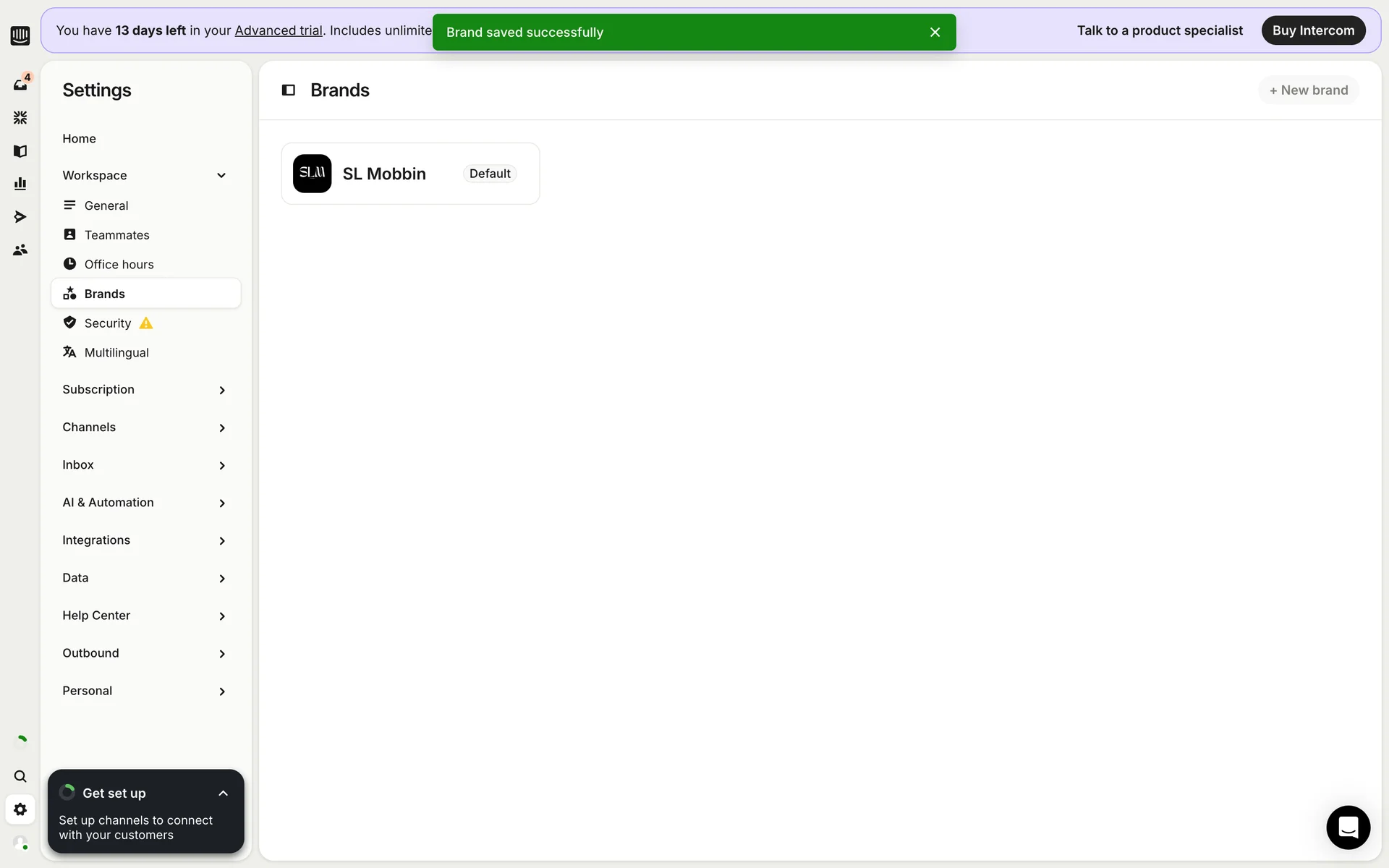
Task: Open the Teammates settings page
Action: tap(116, 235)
